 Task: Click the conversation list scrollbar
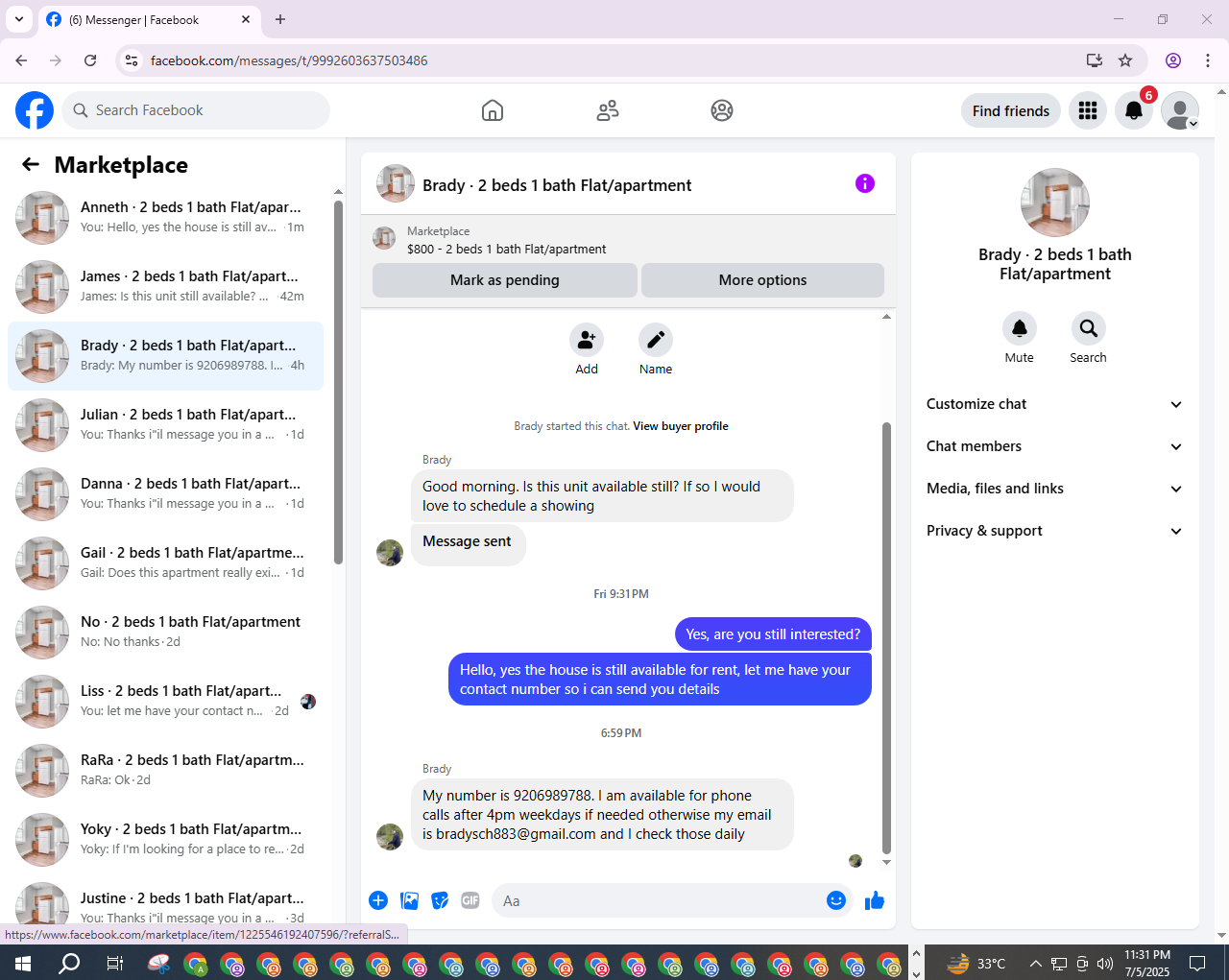tap(338, 382)
